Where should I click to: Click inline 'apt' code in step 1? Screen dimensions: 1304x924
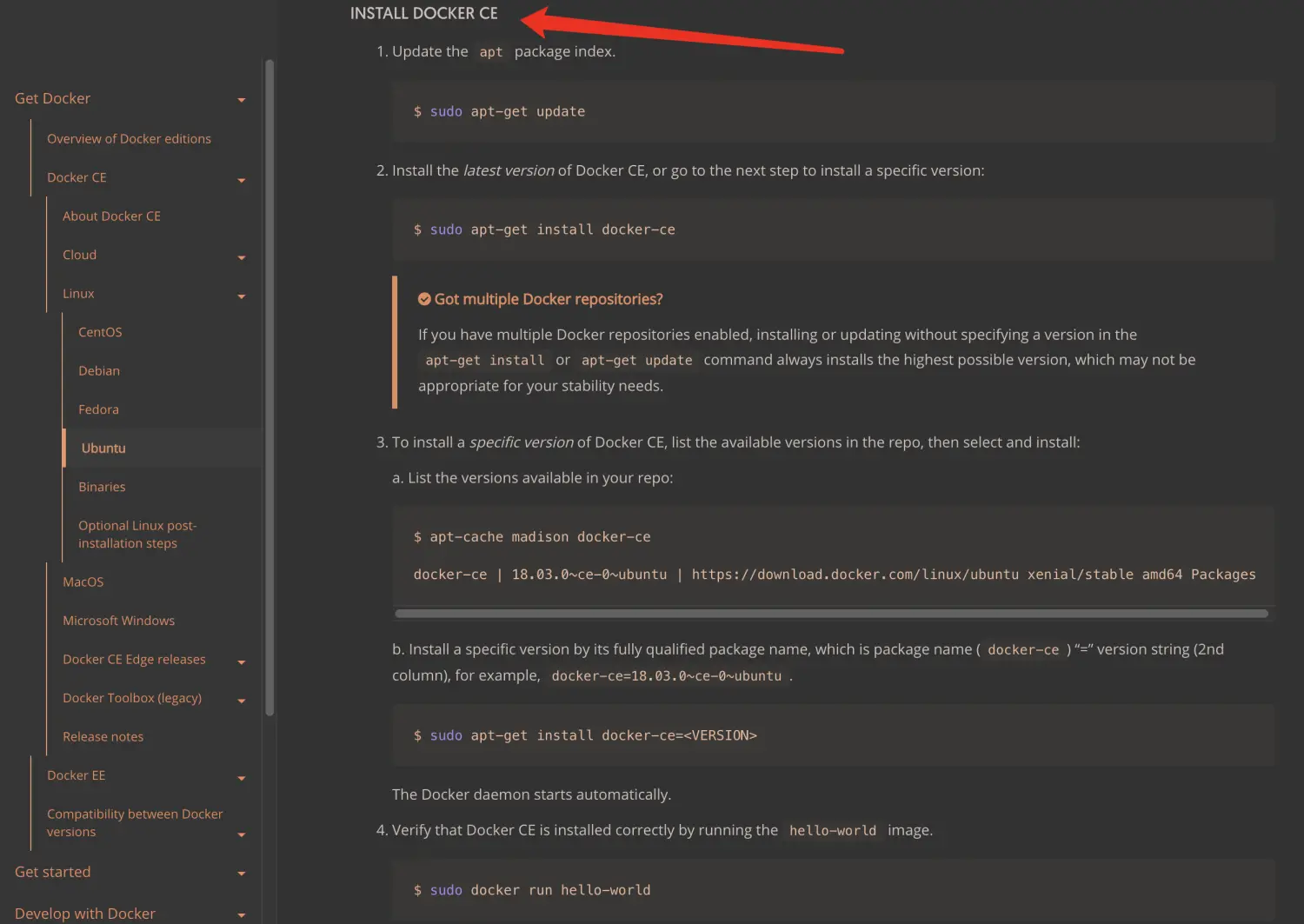pyautogui.click(x=491, y=52)
